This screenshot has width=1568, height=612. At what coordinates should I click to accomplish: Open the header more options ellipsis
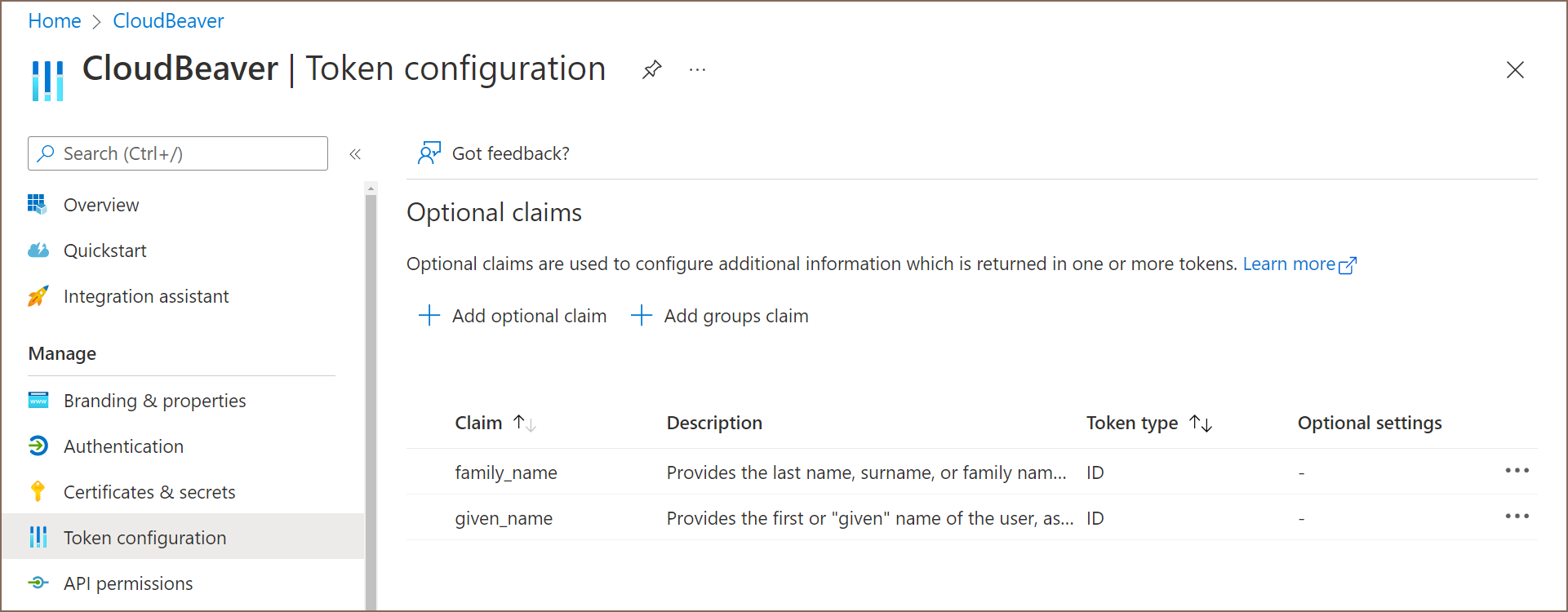click(697, 70)
